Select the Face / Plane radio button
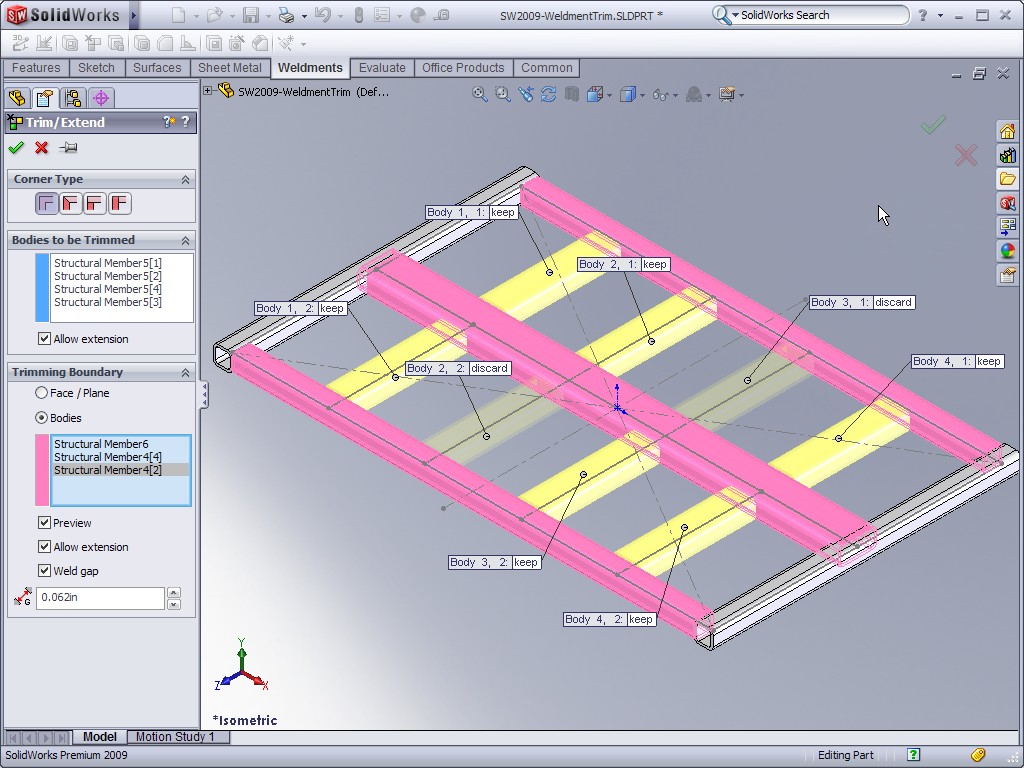The height and width of the screenshot is (768, 1024). point(42,393)
